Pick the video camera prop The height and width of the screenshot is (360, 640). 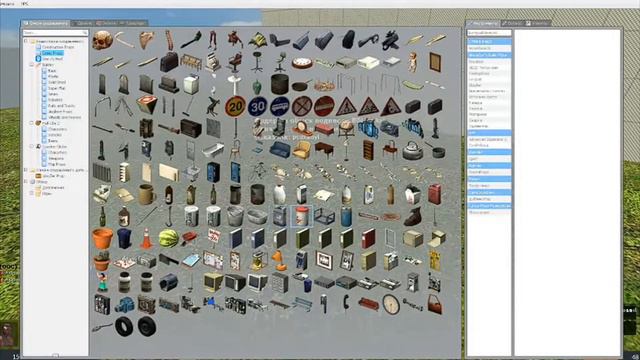(390, 40)
